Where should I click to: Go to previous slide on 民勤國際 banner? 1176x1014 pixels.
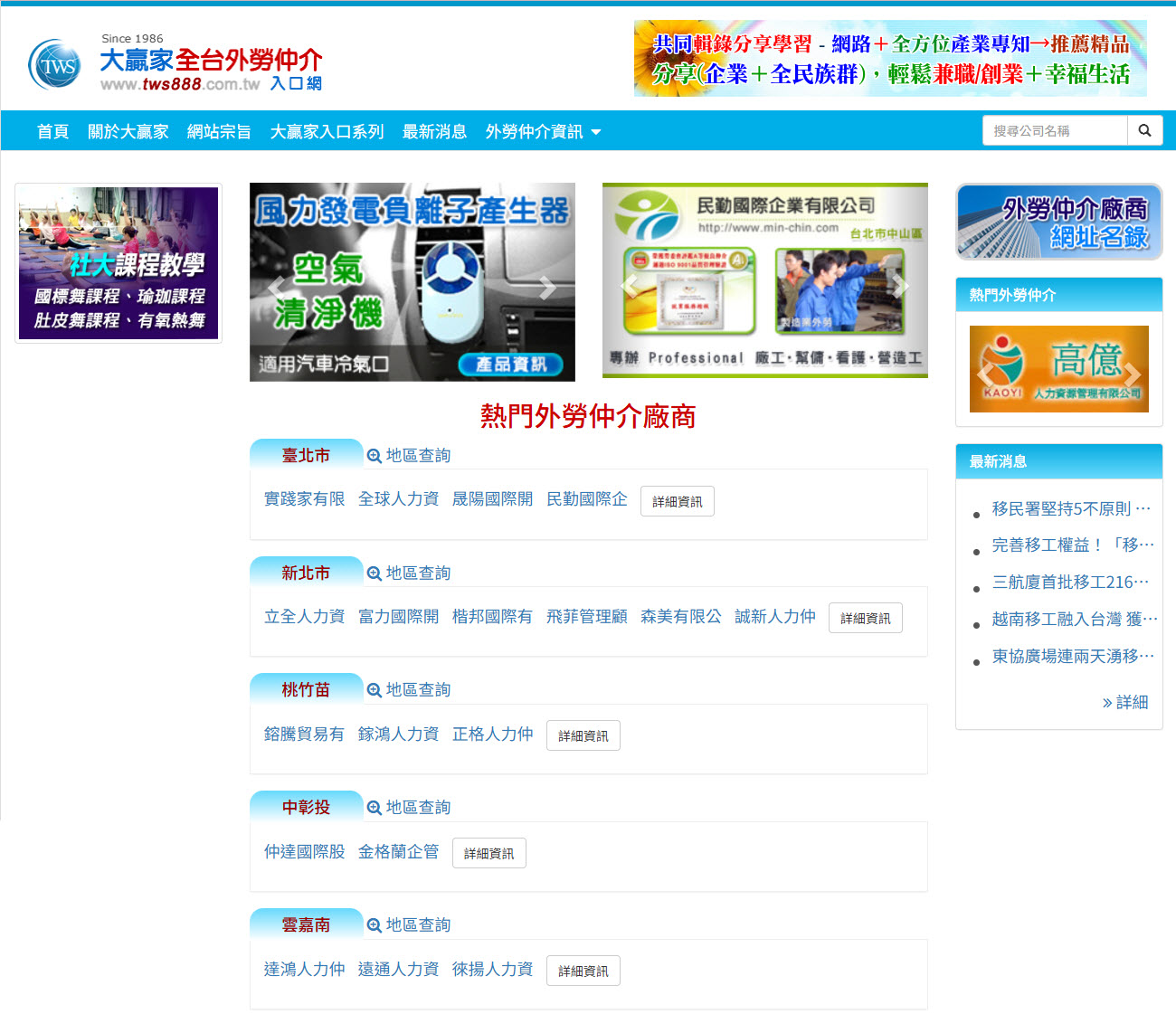pyautogui.click(x=630, y=286)
